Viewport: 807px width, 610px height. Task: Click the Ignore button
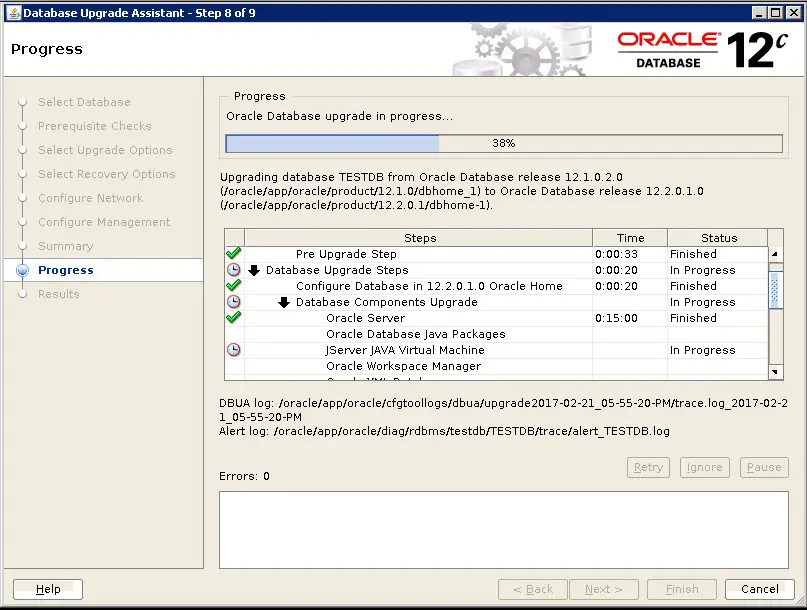coord(705,467)
